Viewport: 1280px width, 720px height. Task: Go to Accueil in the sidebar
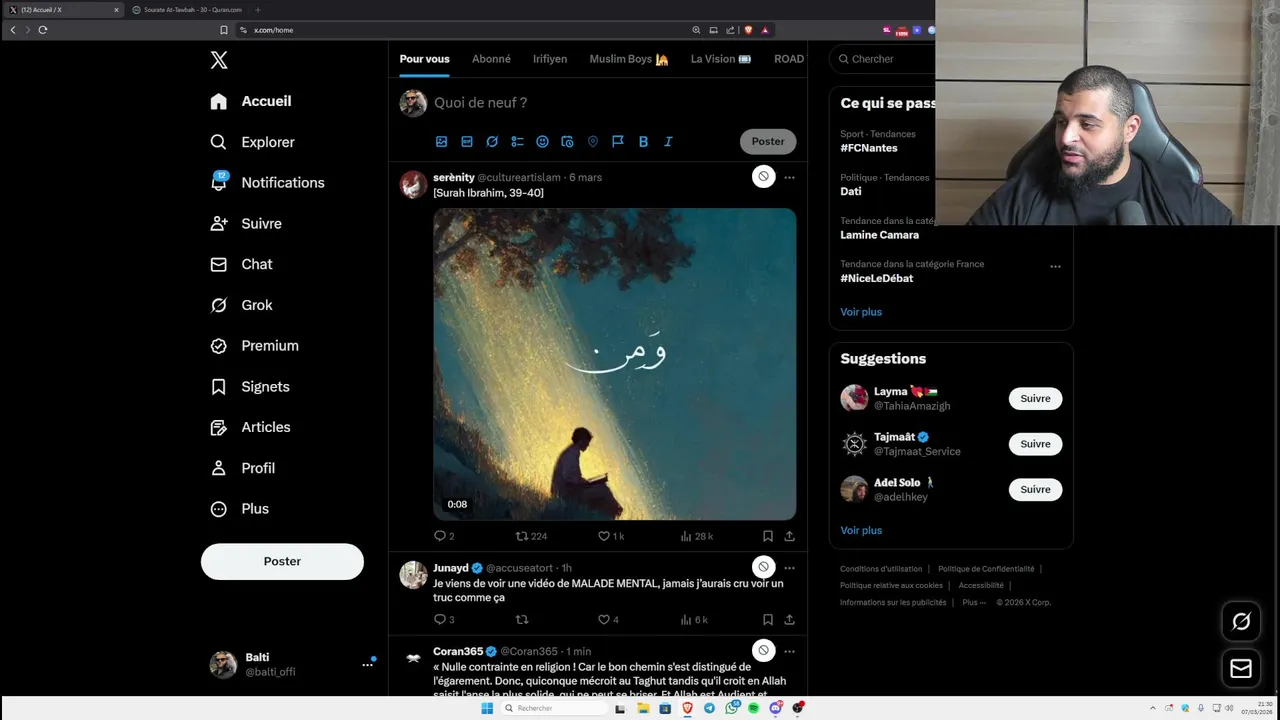(251, 101)
